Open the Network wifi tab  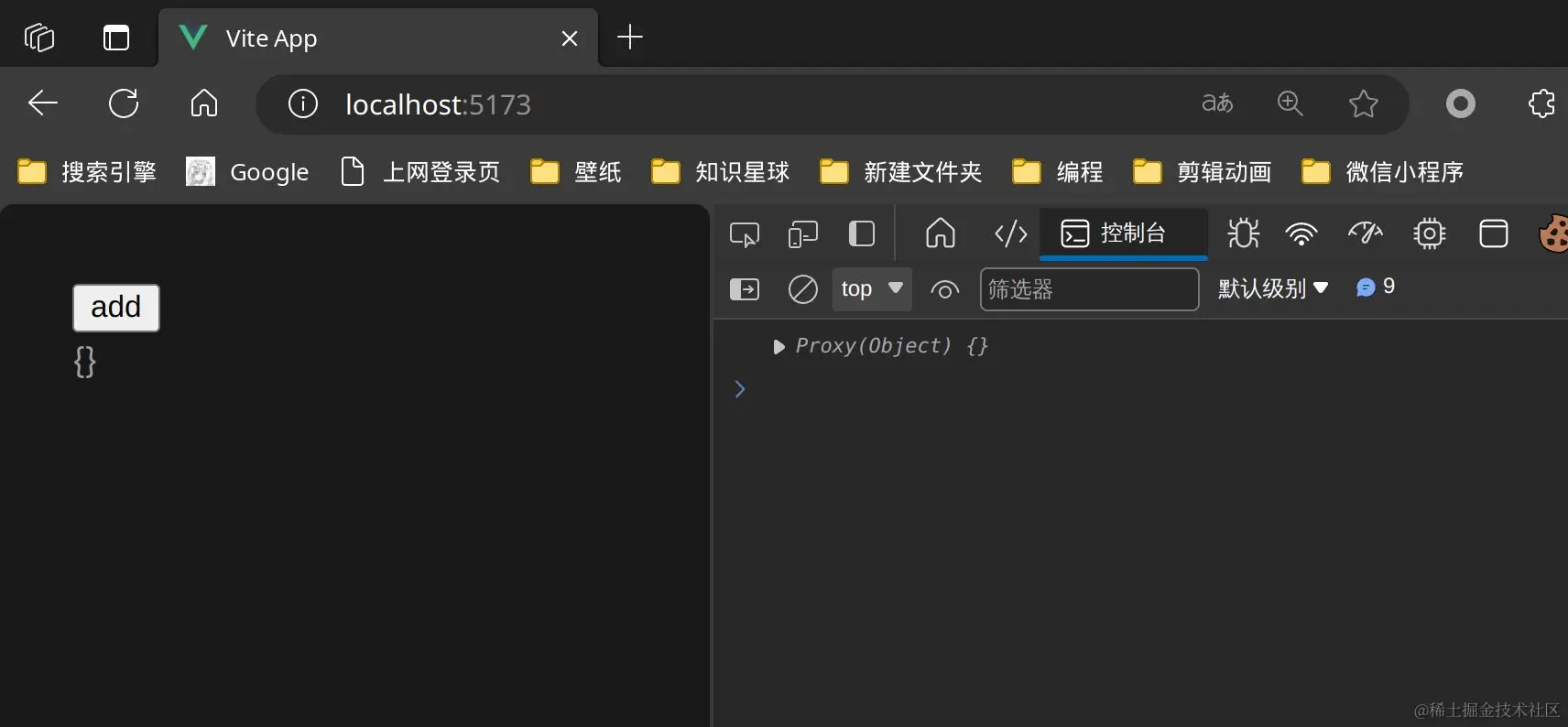[x=1301, y=234]
